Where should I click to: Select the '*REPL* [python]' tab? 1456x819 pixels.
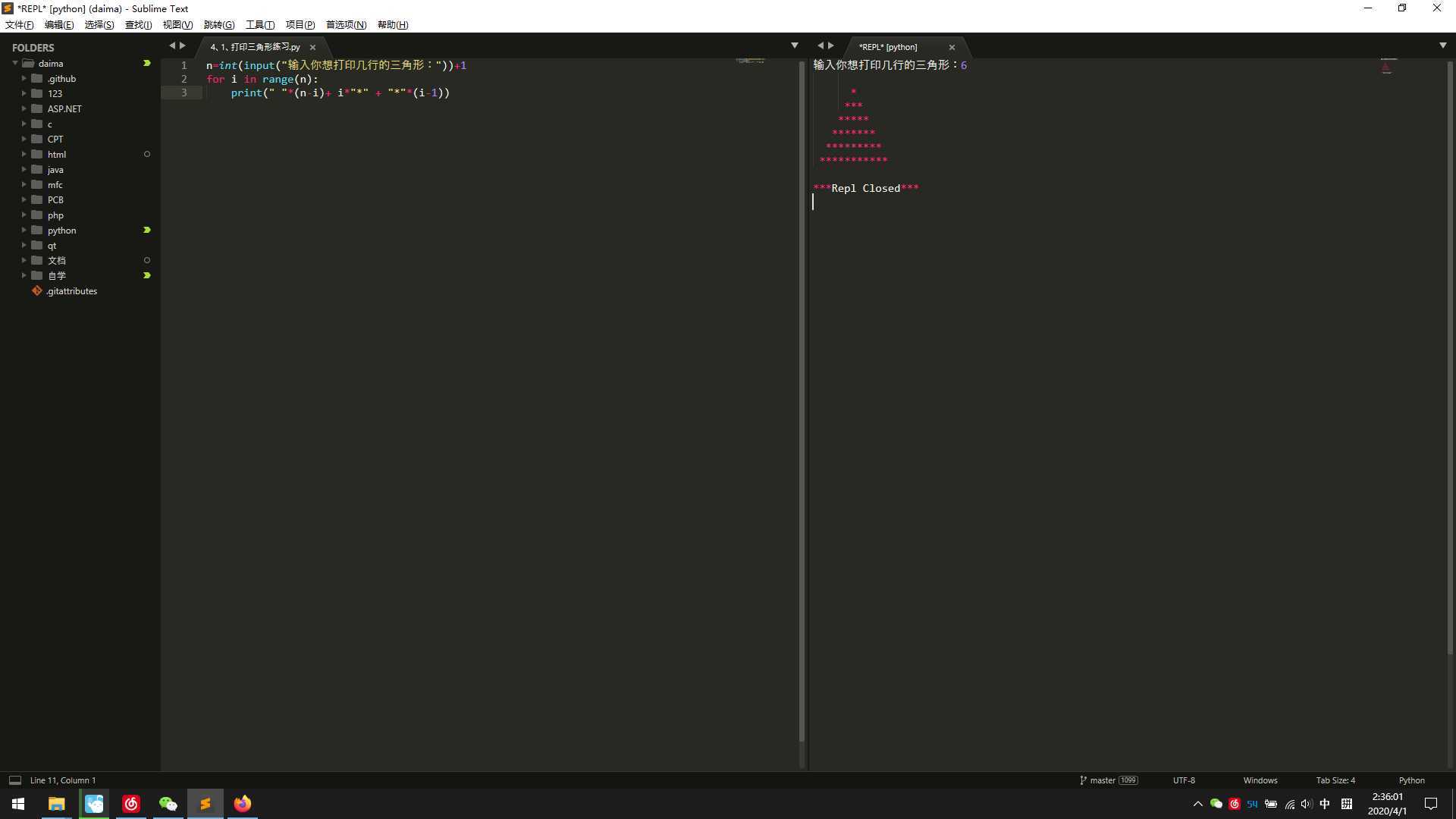coord(886,46)
